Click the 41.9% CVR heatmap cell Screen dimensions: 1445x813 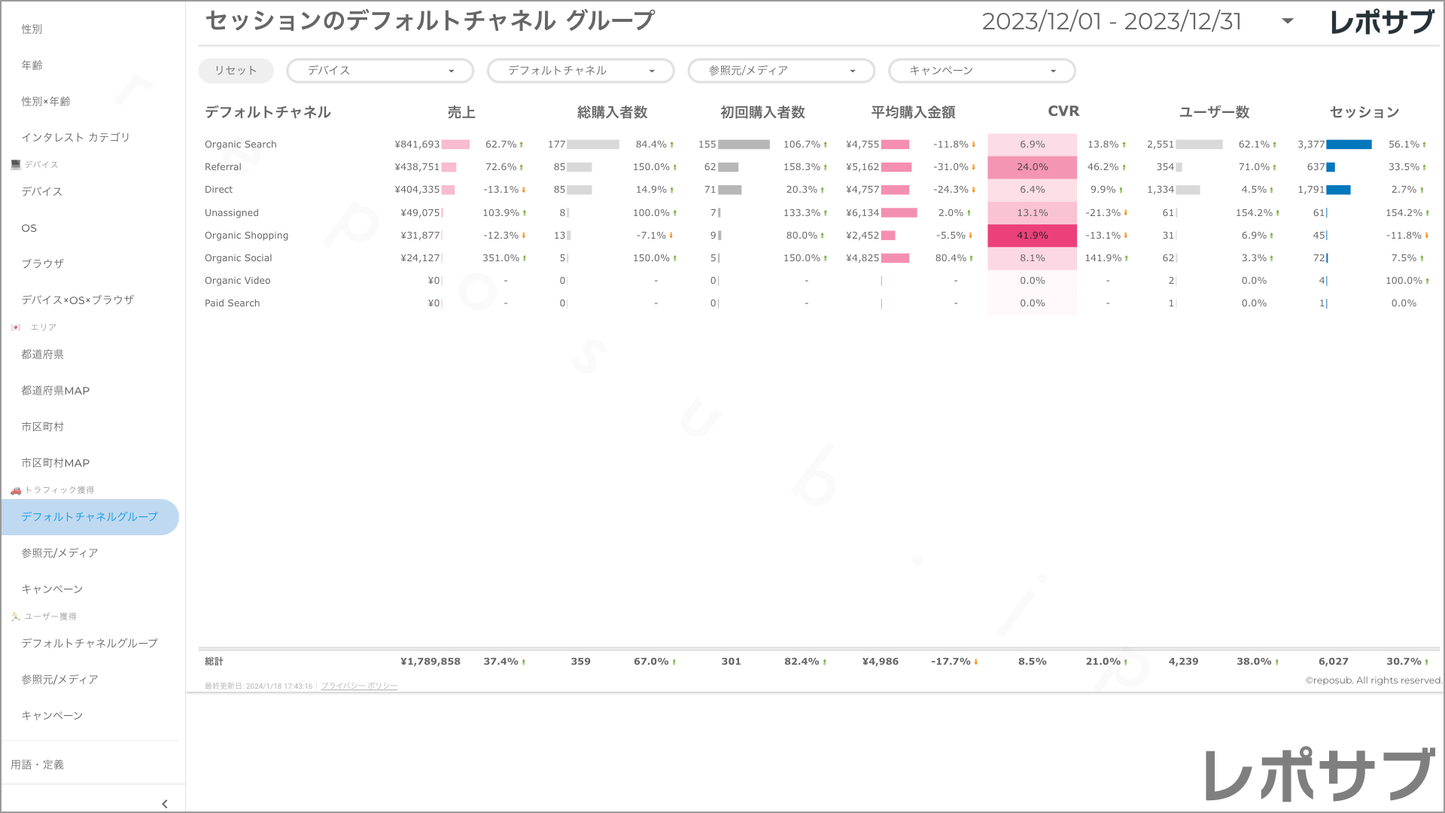[1032, 236]
